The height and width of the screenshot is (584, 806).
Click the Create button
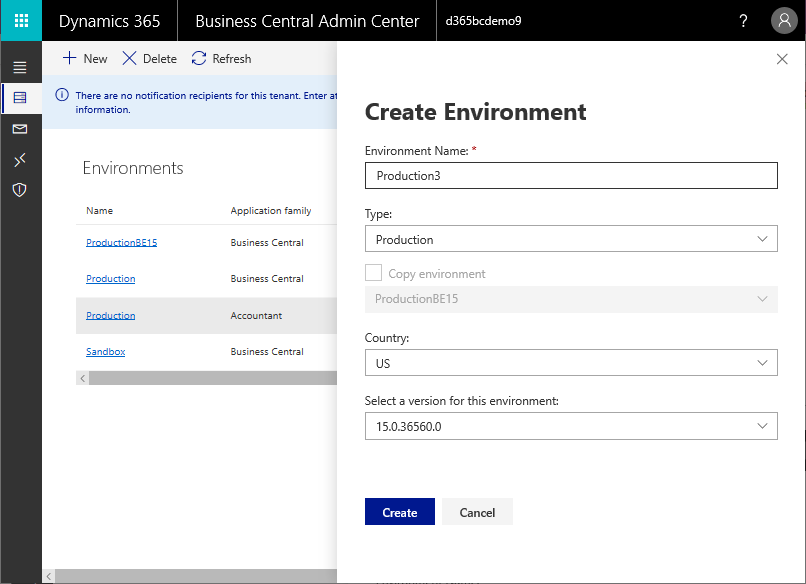coord(400,512)
